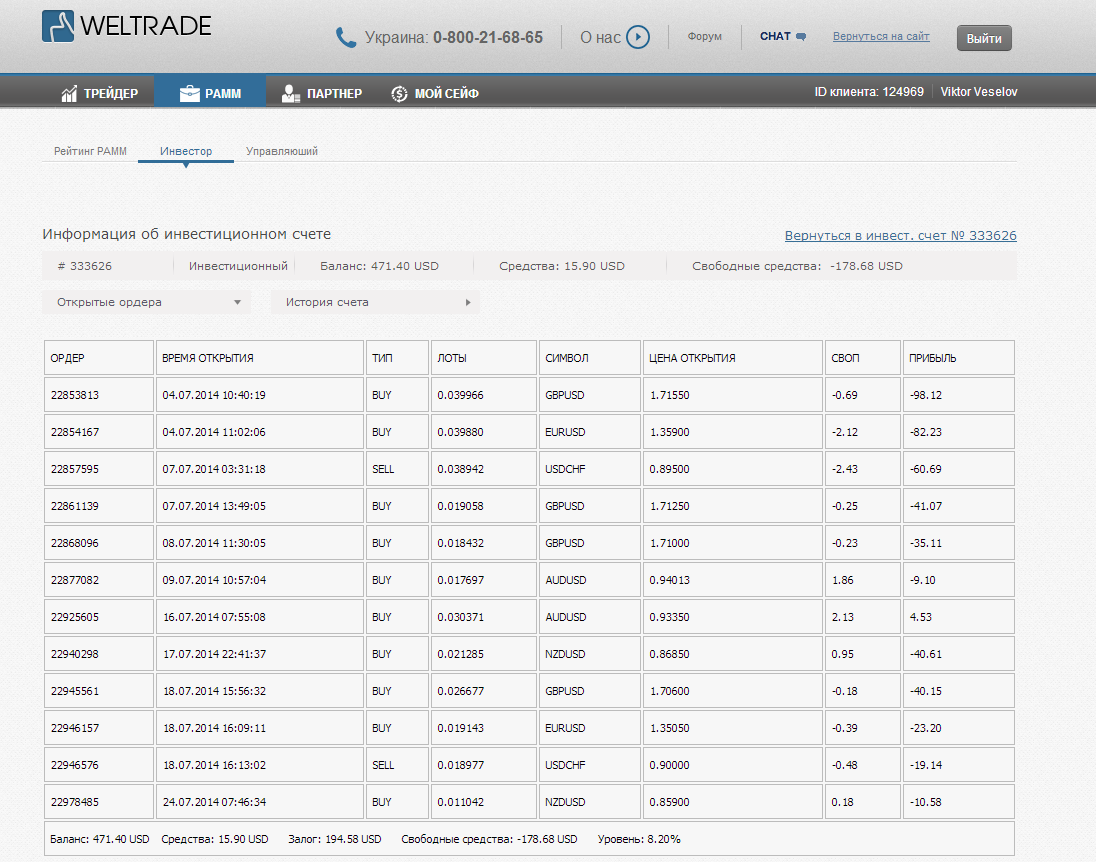The height and width of the screenshot is (862, 1096).
Task: Click the play circle icon beside О нас
Action: [x=637, y=38]
